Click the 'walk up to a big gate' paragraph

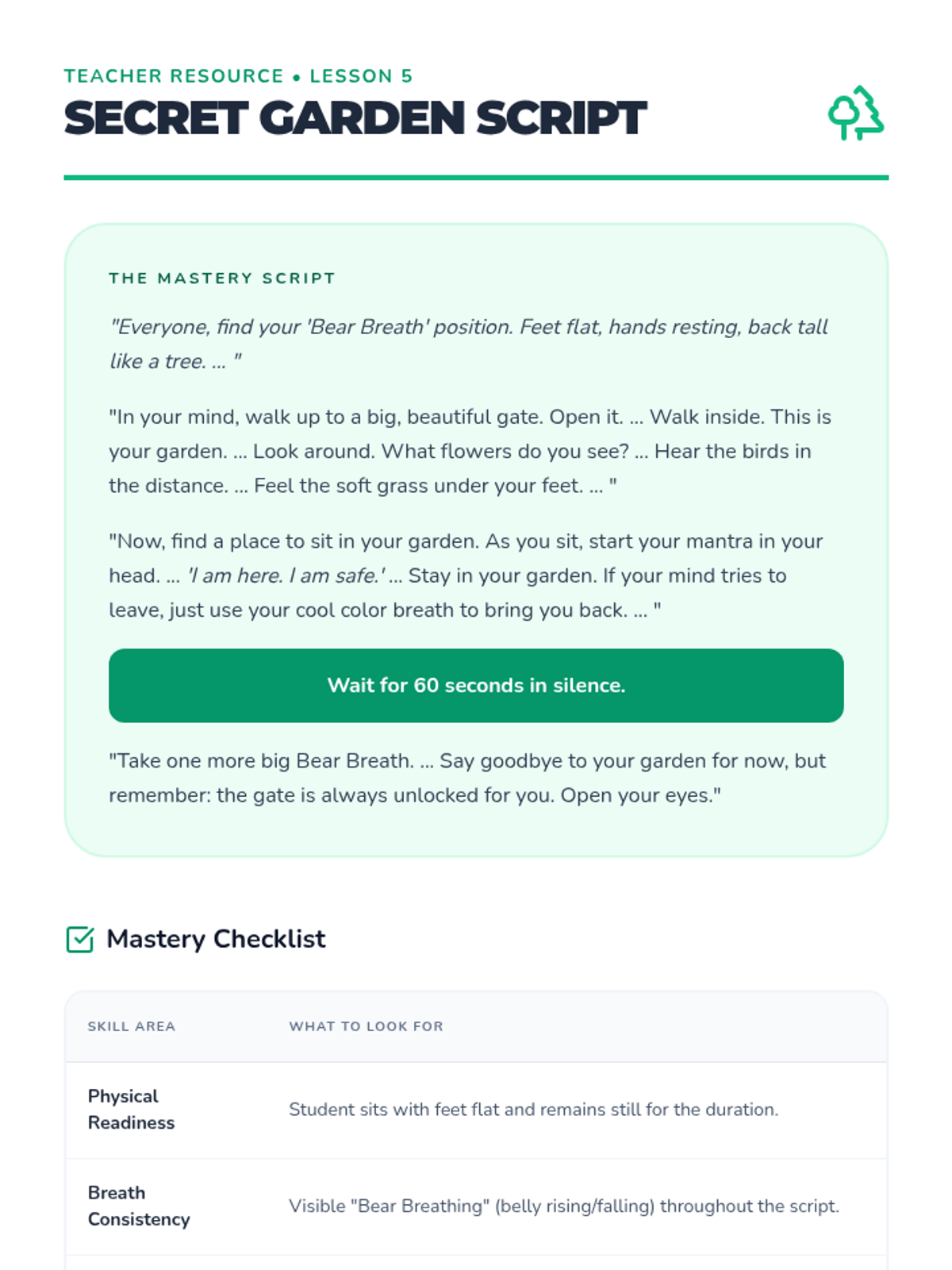coord(470,451)
